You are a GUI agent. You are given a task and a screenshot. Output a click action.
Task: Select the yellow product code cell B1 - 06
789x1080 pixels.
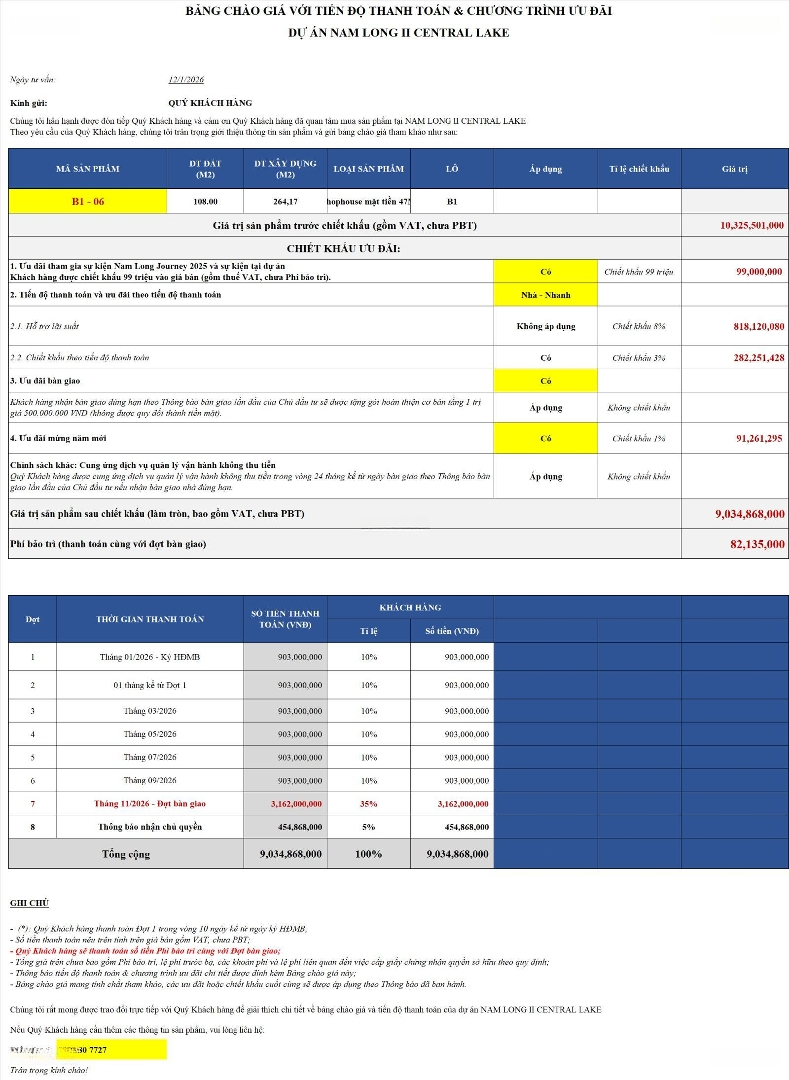point(87,201)
